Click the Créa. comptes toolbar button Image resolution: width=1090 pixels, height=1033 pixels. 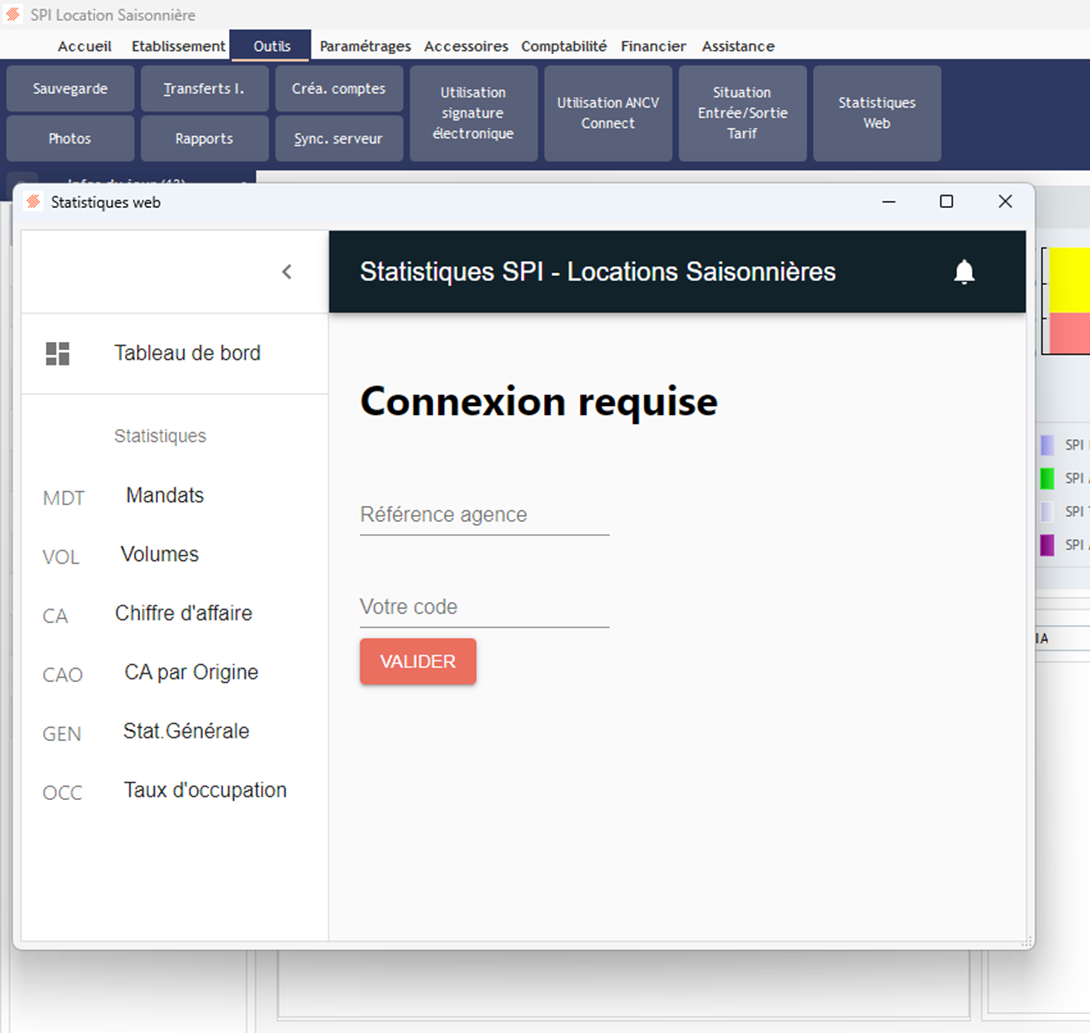(x=339, y=89)
